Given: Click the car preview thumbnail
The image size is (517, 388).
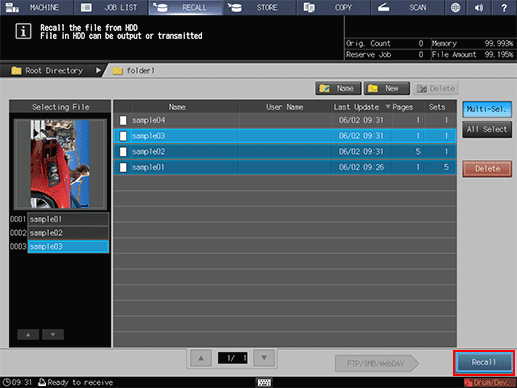Looking at the screenshot, I should (60, 164).
